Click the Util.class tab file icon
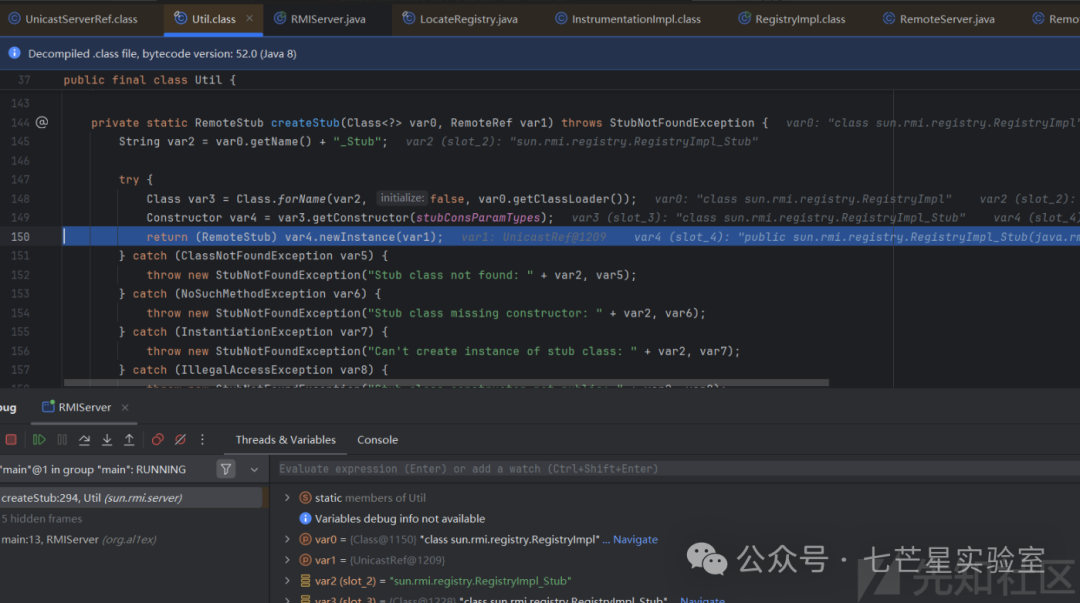This screenshot has height=603, width=1080. [x=180, y=19]
